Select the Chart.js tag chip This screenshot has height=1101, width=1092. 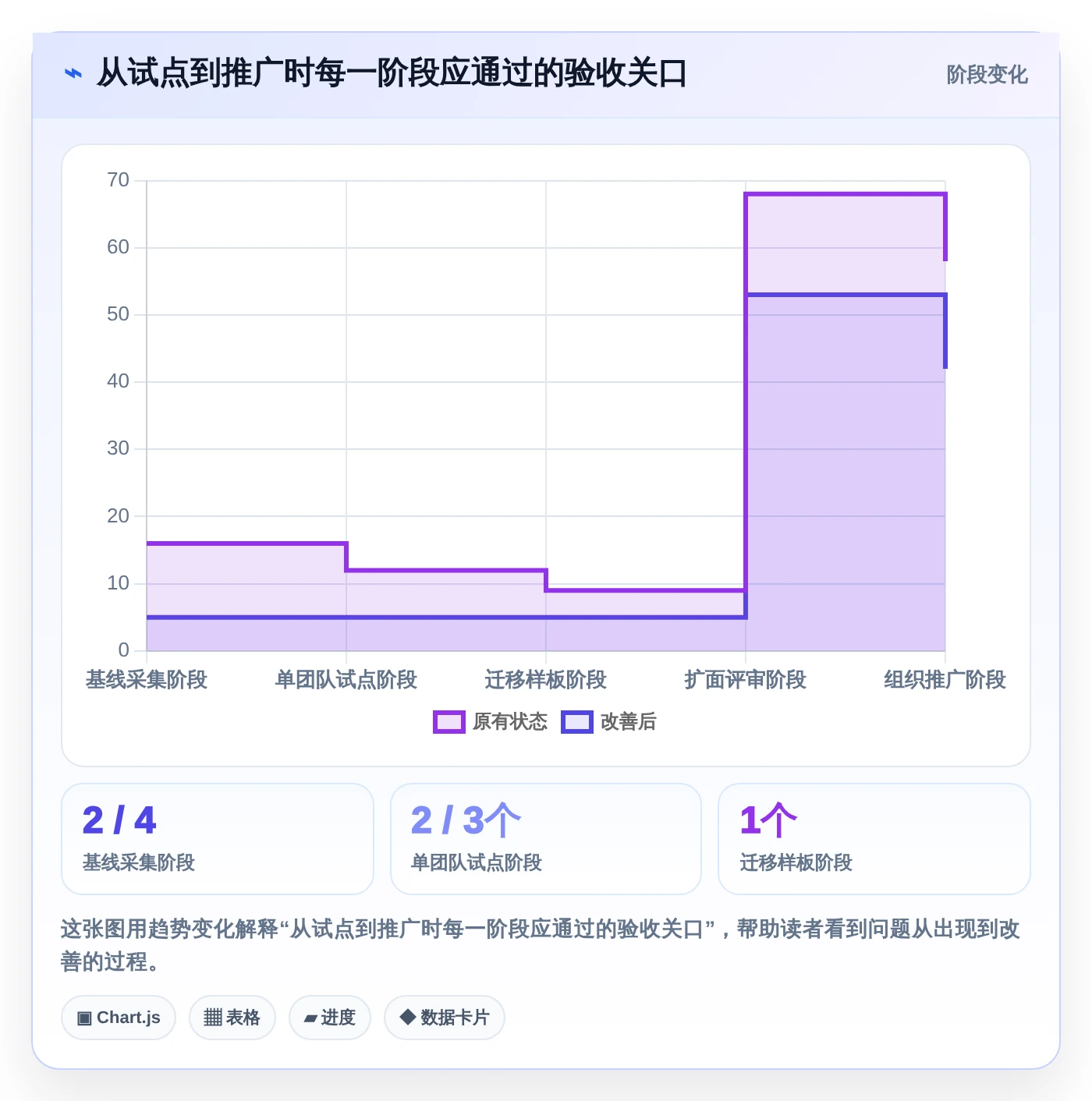[x=119, y=1018]
